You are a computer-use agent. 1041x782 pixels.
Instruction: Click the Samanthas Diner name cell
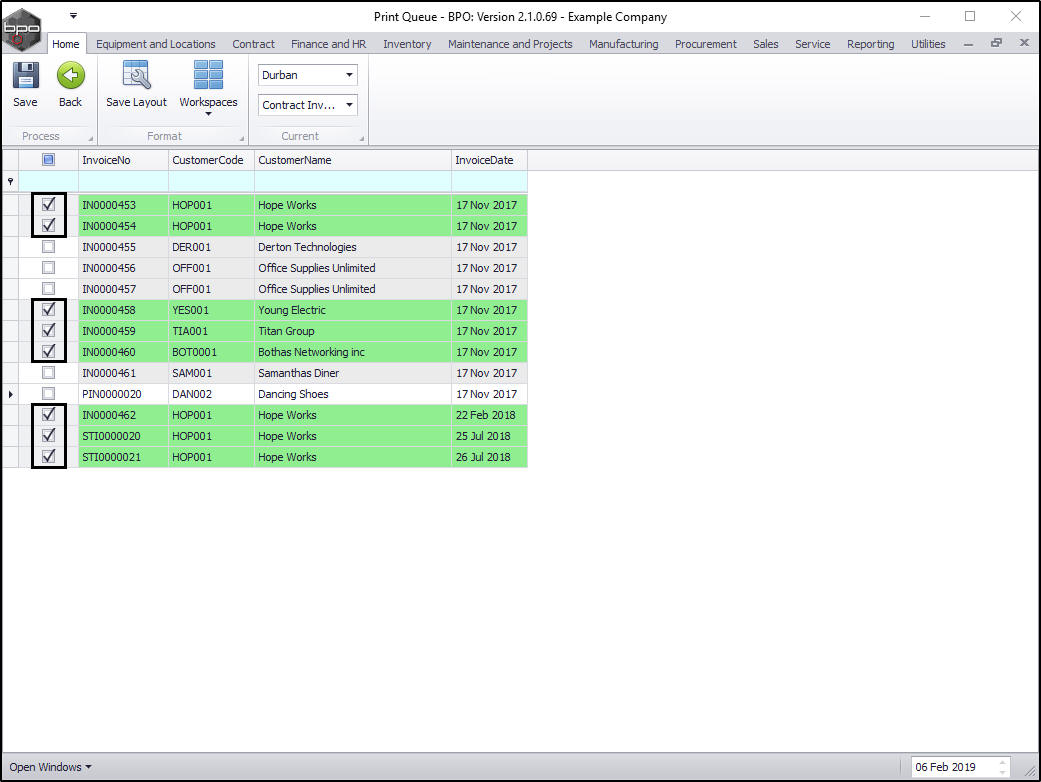click(353, 373)
